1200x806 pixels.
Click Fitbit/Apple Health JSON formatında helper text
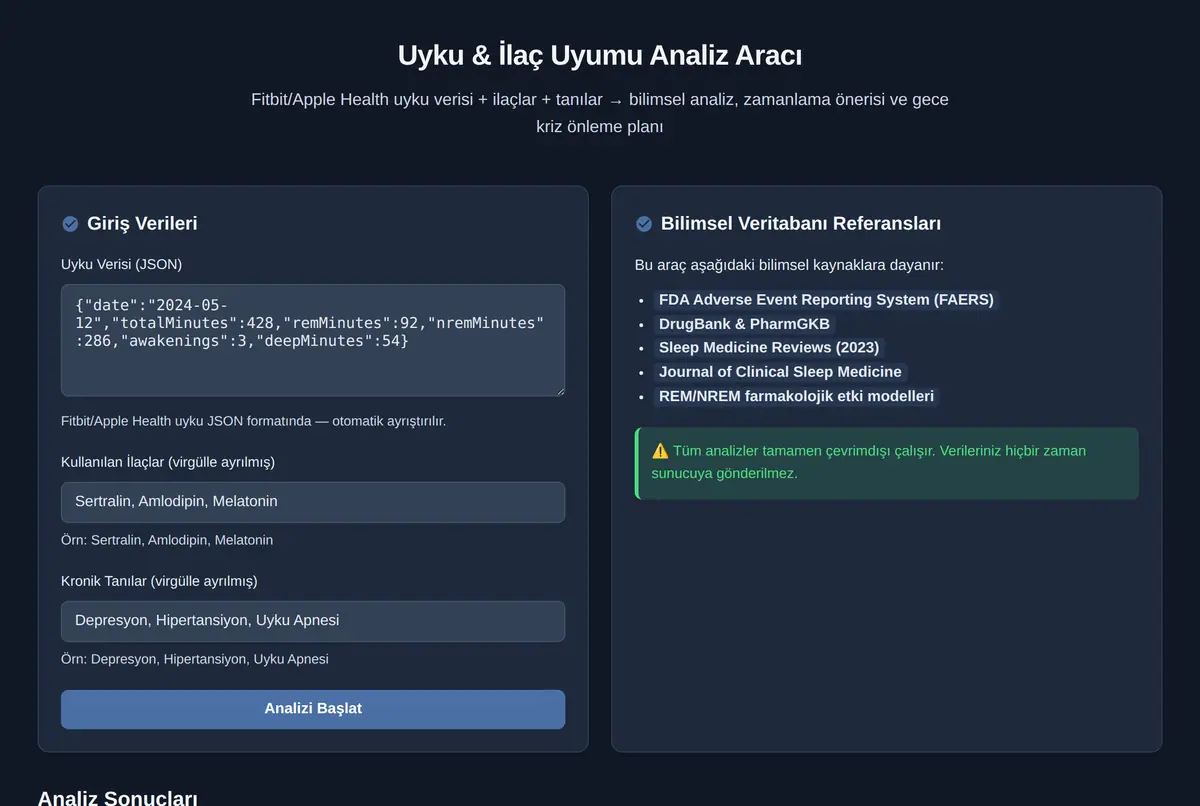tap(253, 421)
